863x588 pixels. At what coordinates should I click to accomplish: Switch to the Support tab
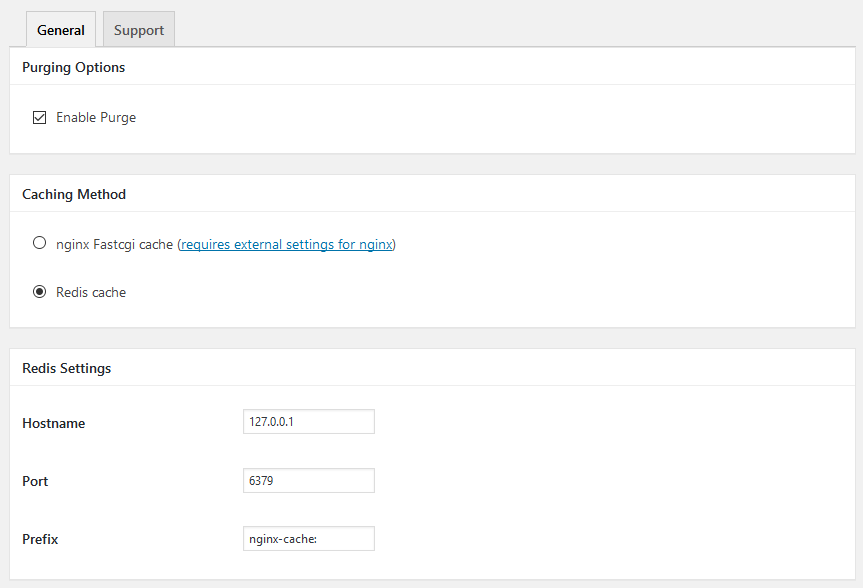point(139,30)
